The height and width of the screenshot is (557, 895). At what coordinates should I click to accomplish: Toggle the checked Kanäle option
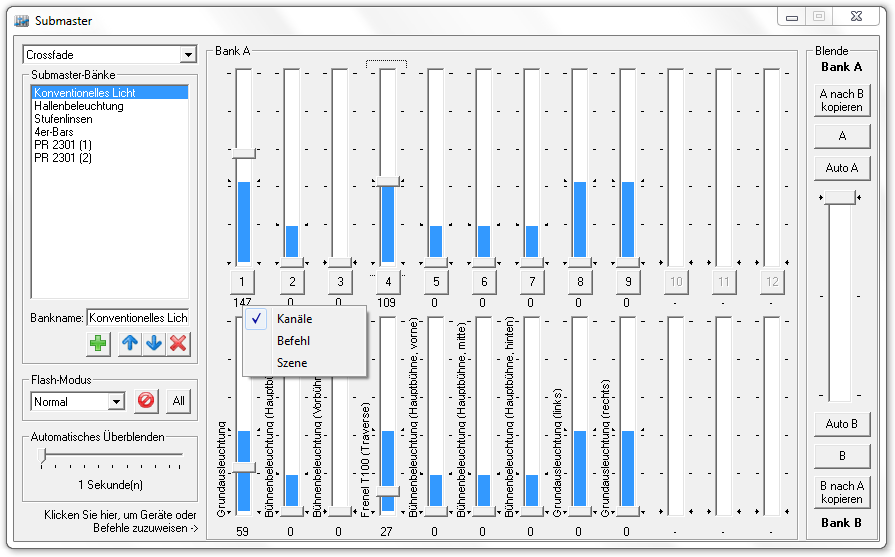coord(294,319)
